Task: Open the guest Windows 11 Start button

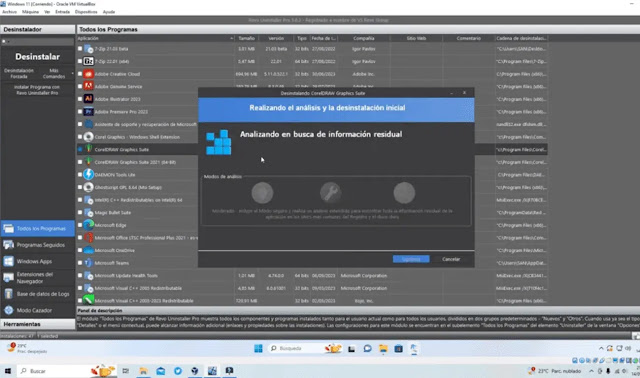Action: (258, 348)
